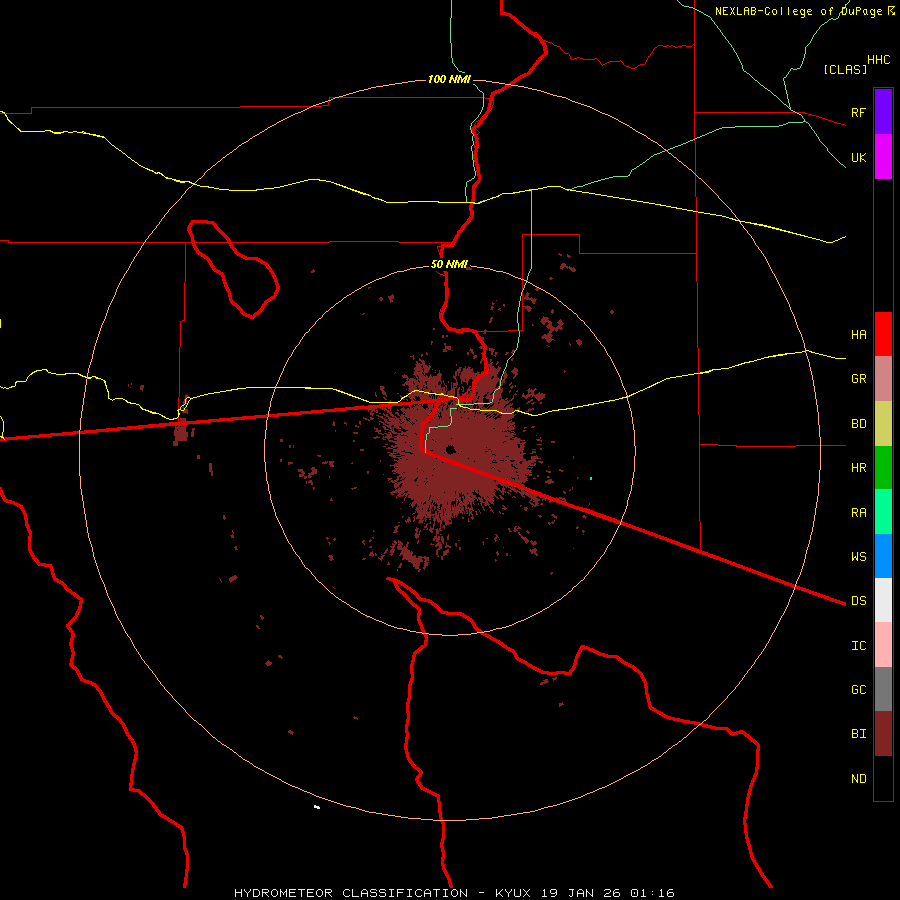Screen dimensions: 900x900
Task: Select the HA legend label
Action: [858, 334]
